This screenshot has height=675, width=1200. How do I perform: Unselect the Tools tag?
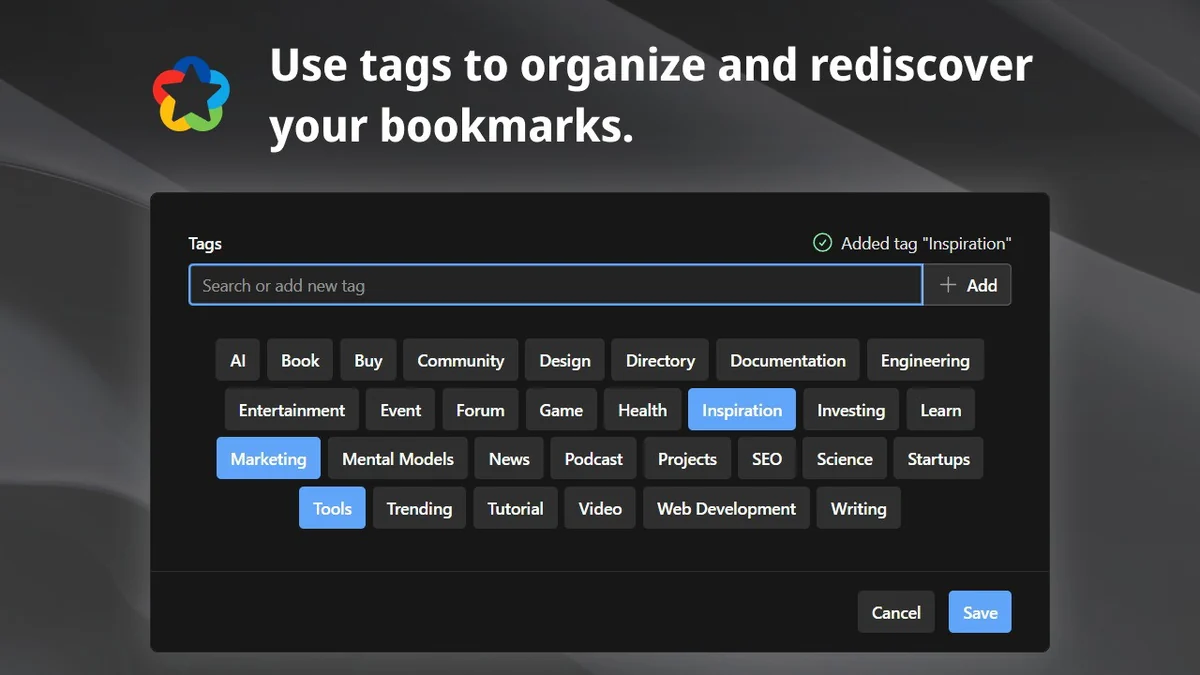tap(332, 508)
